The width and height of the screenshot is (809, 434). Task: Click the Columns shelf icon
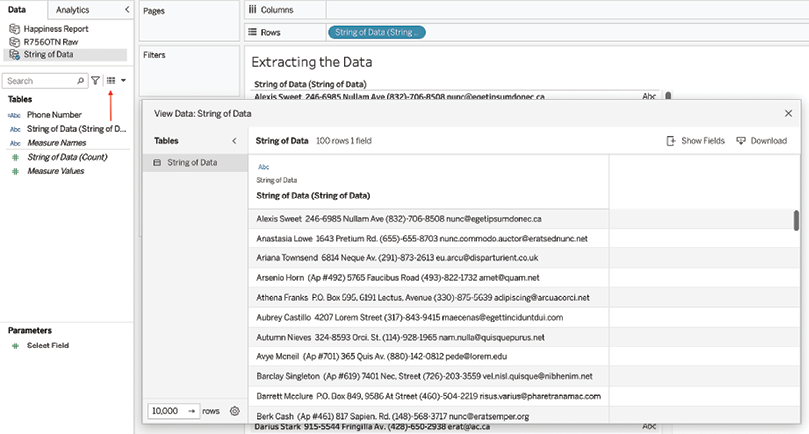coord(252,9)
